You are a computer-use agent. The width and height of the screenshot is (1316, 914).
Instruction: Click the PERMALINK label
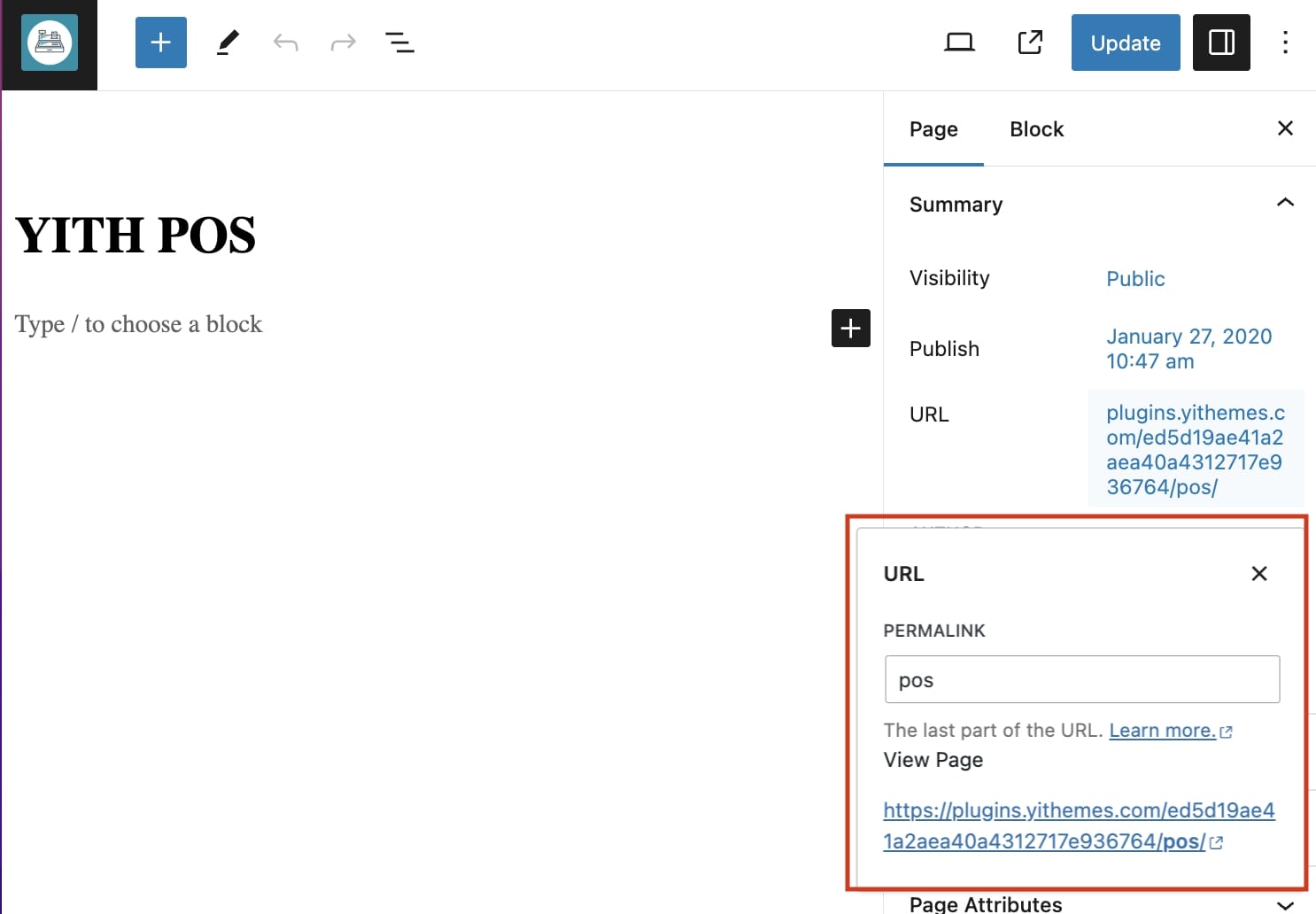[934, 631]
